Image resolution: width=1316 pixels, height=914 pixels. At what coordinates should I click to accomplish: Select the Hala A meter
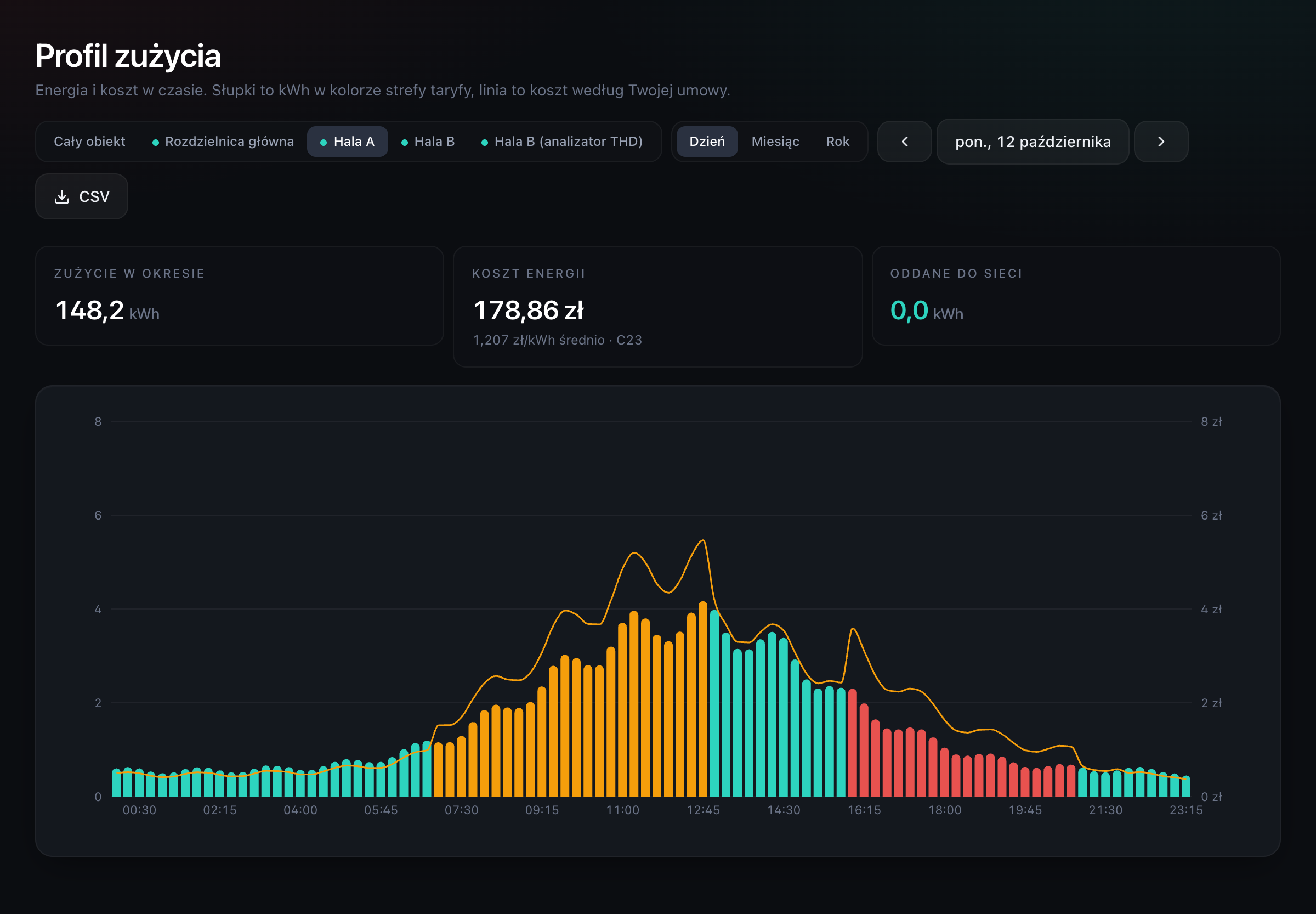[x=348, y=142]
